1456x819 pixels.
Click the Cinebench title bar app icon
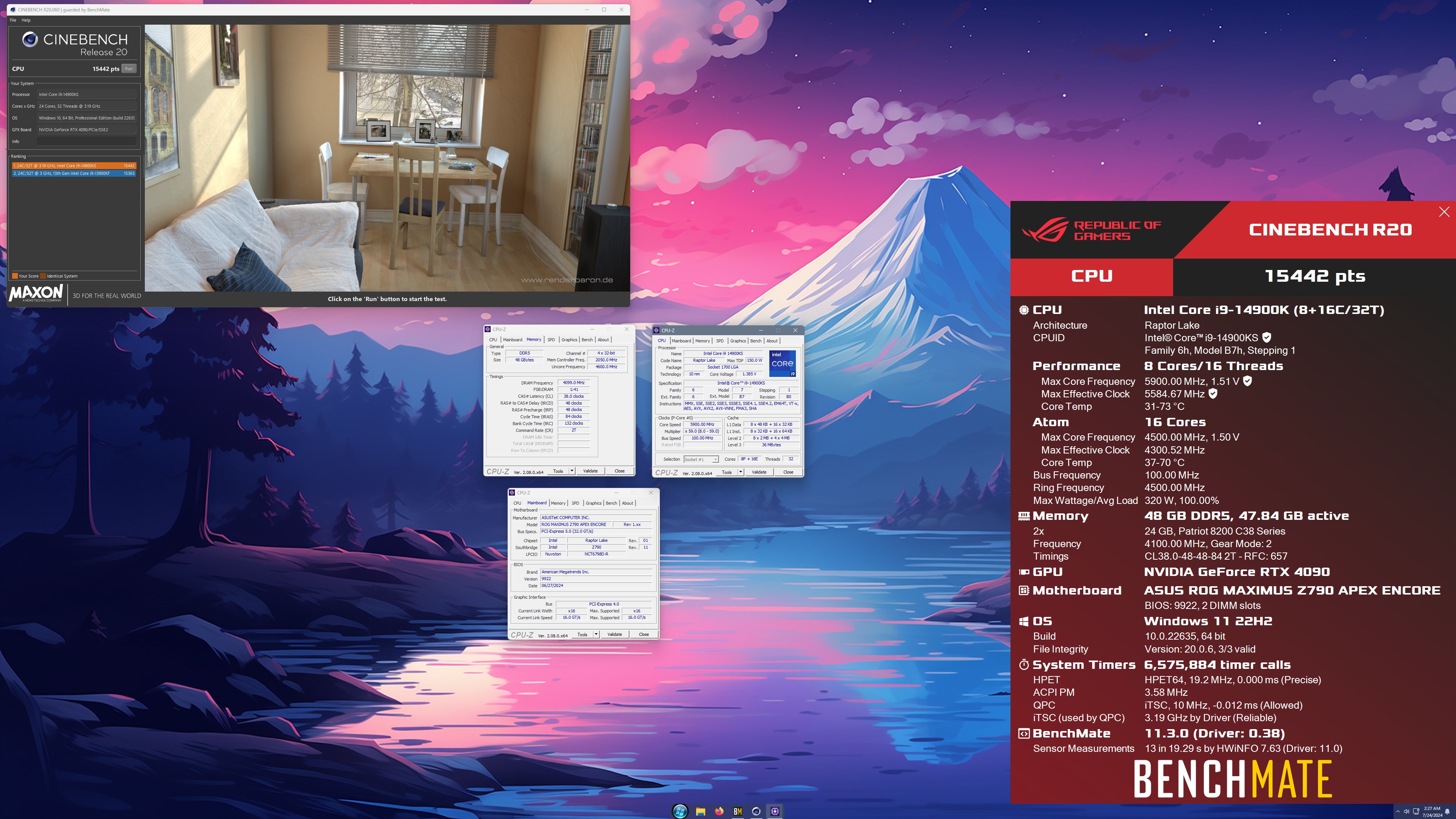tap(13, 9)
